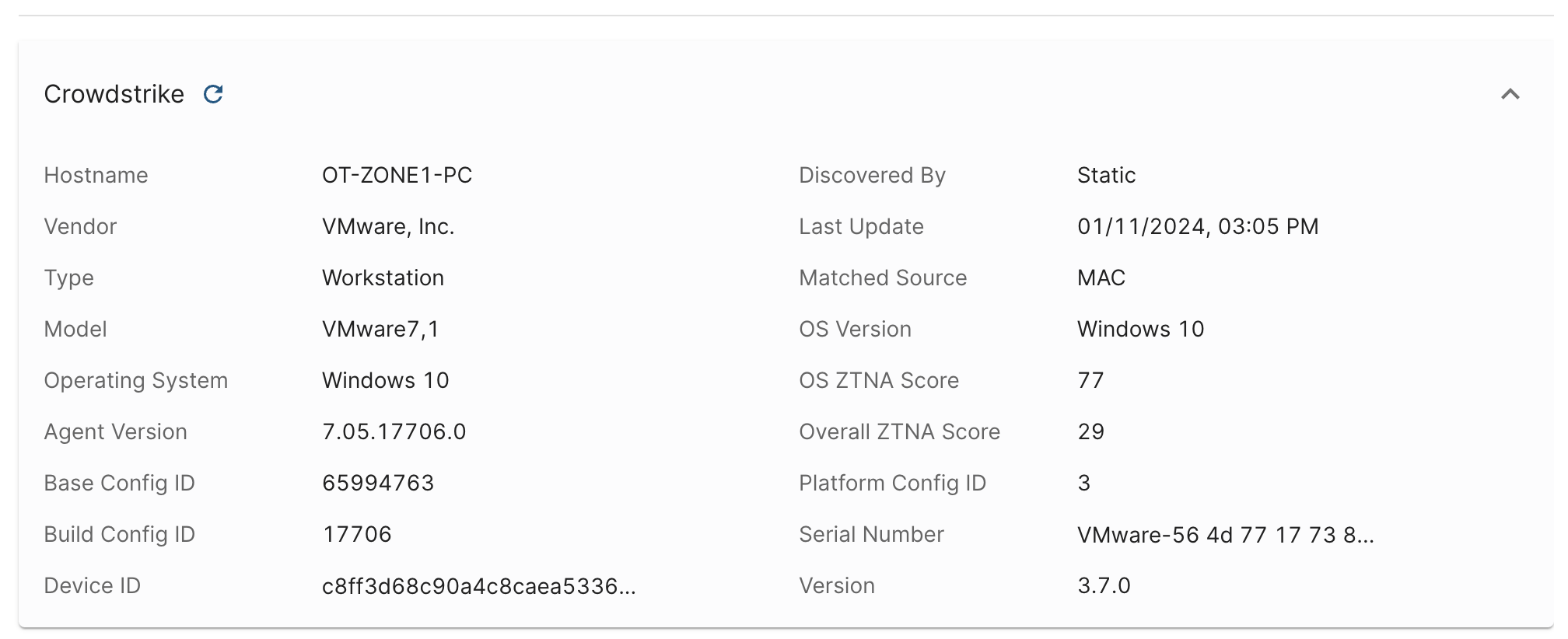Click the Platform Config ID value 3
The image size is (1568, 639).
pos(1084,484)
